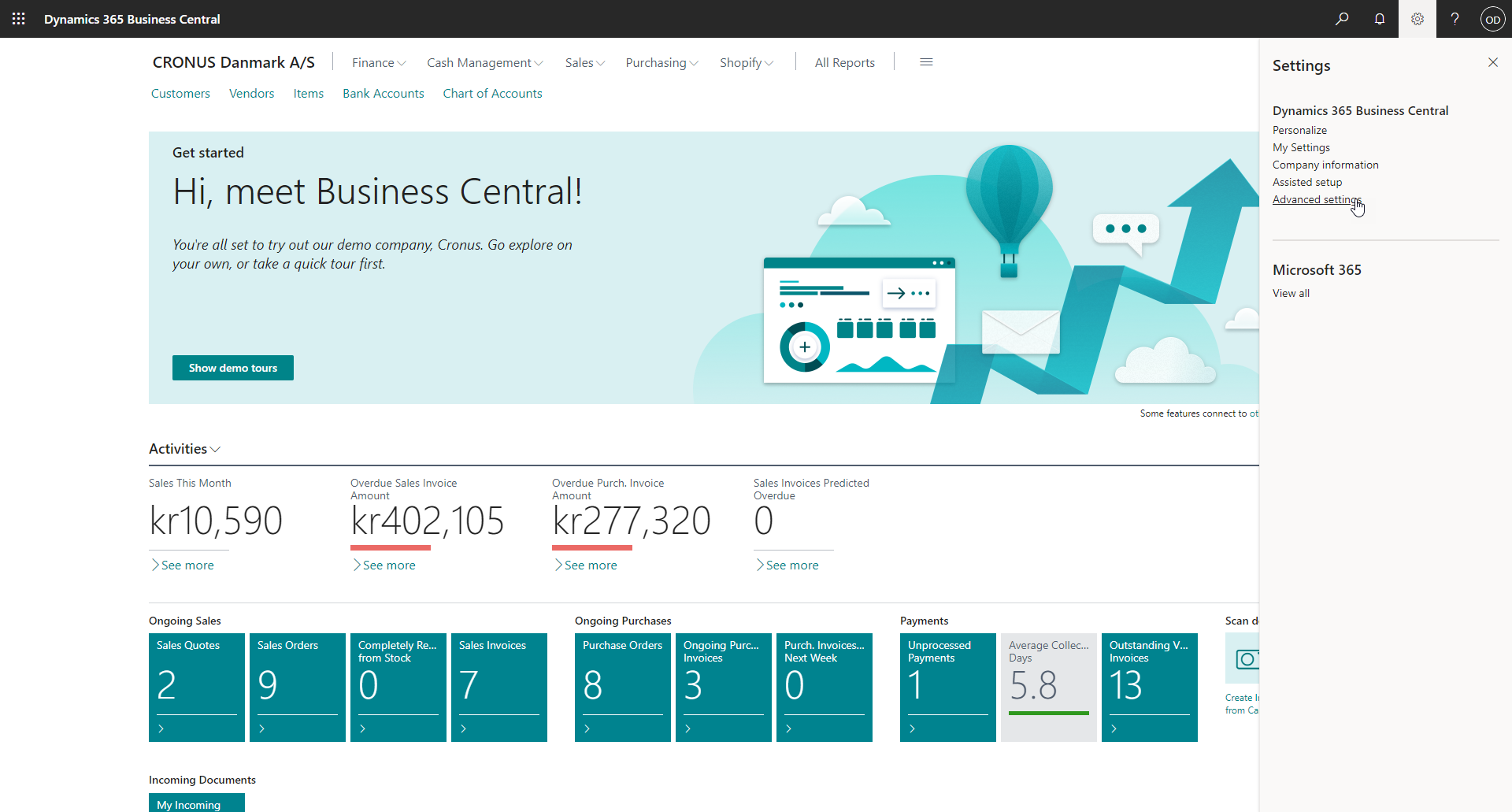Open Unprocessed Payments tile

[948, 687]
